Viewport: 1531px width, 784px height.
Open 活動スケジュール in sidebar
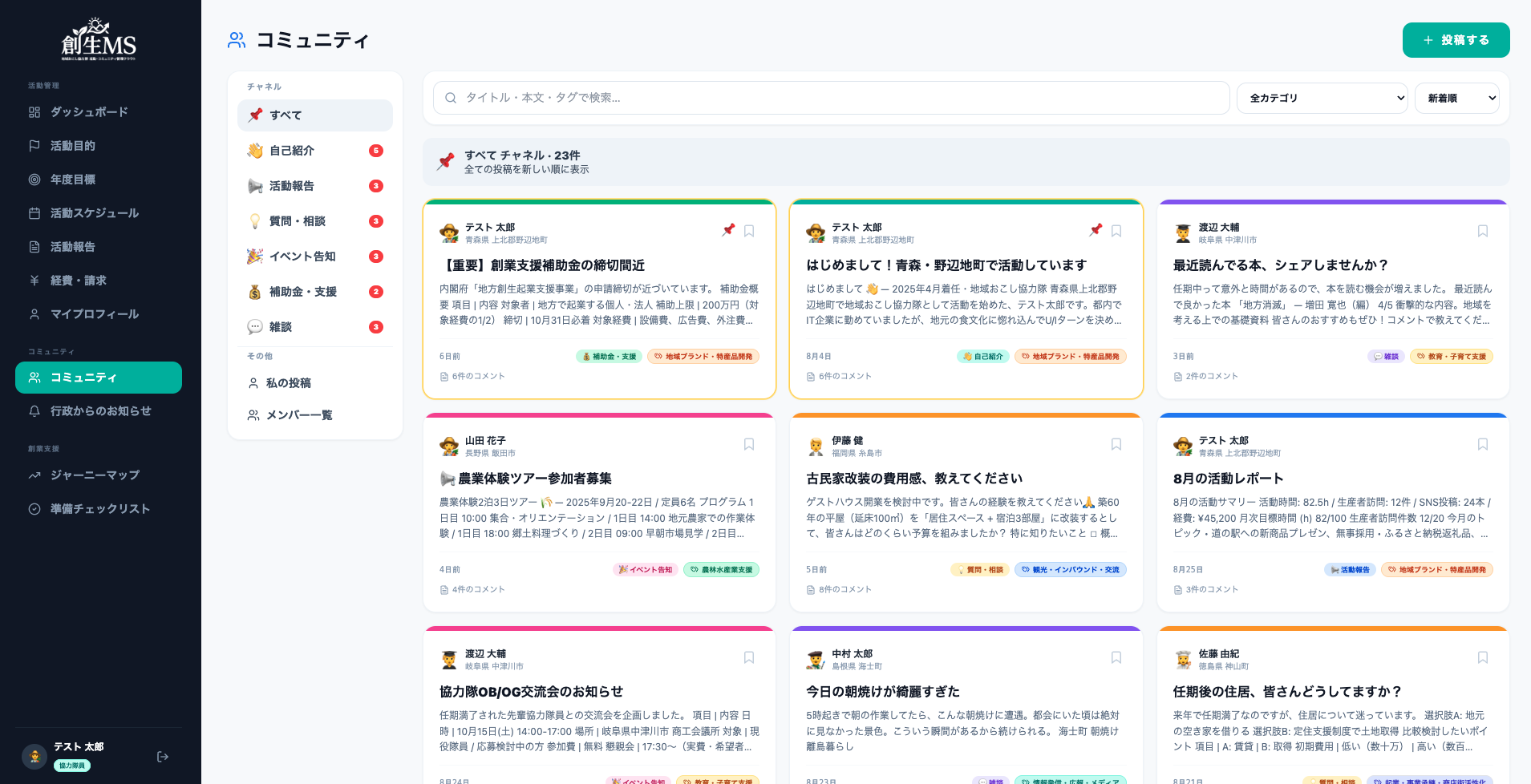tap(99, 213)
